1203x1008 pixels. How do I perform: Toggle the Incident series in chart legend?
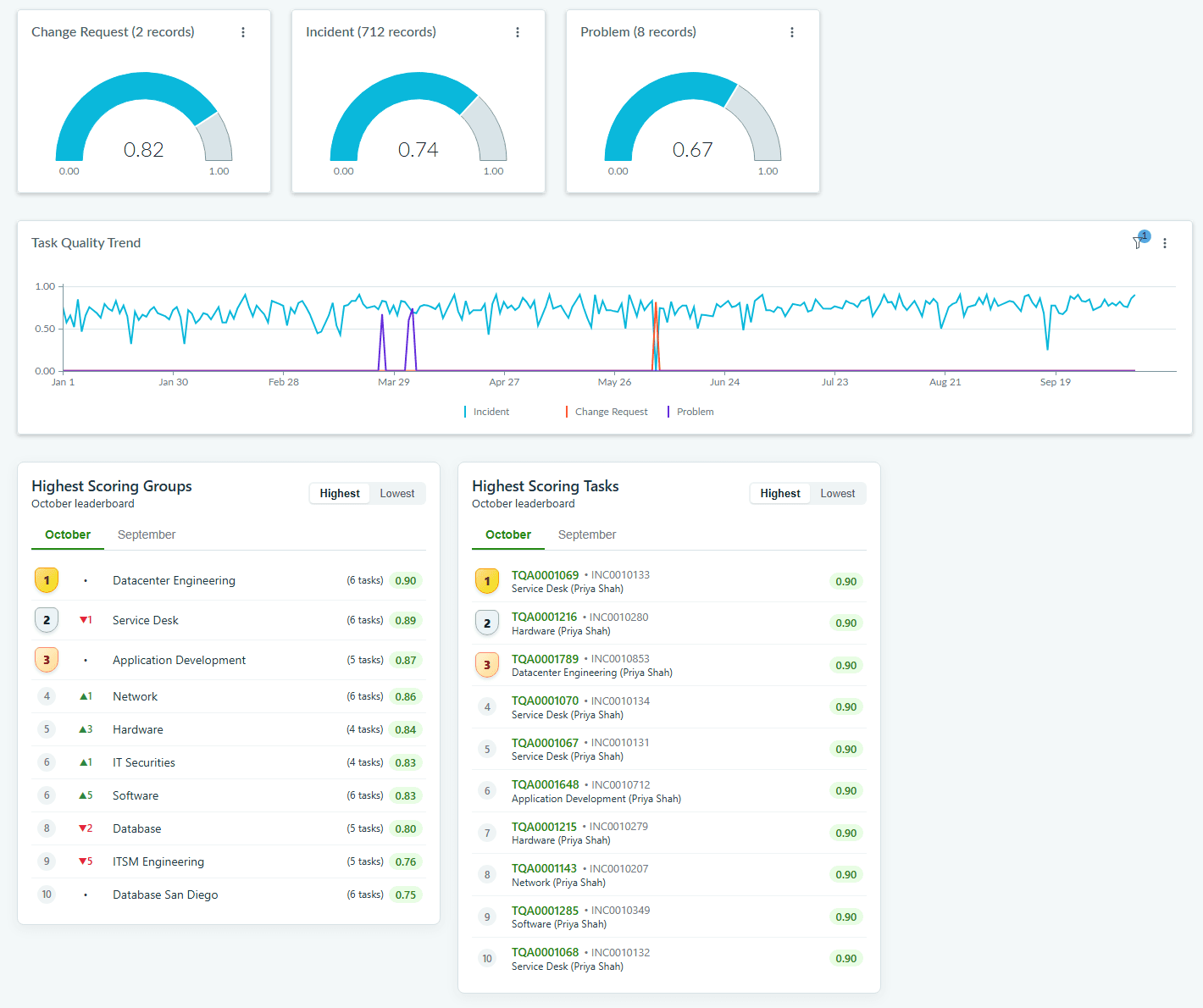pyautogui.click(x=487, y=412)
